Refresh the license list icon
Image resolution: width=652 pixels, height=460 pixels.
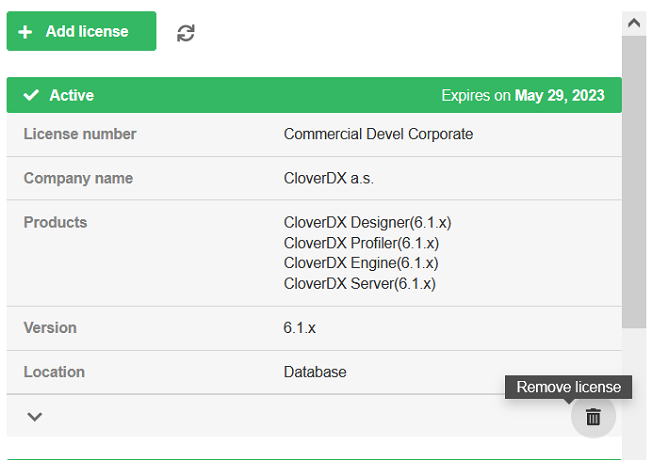click(x=186, y=33)
